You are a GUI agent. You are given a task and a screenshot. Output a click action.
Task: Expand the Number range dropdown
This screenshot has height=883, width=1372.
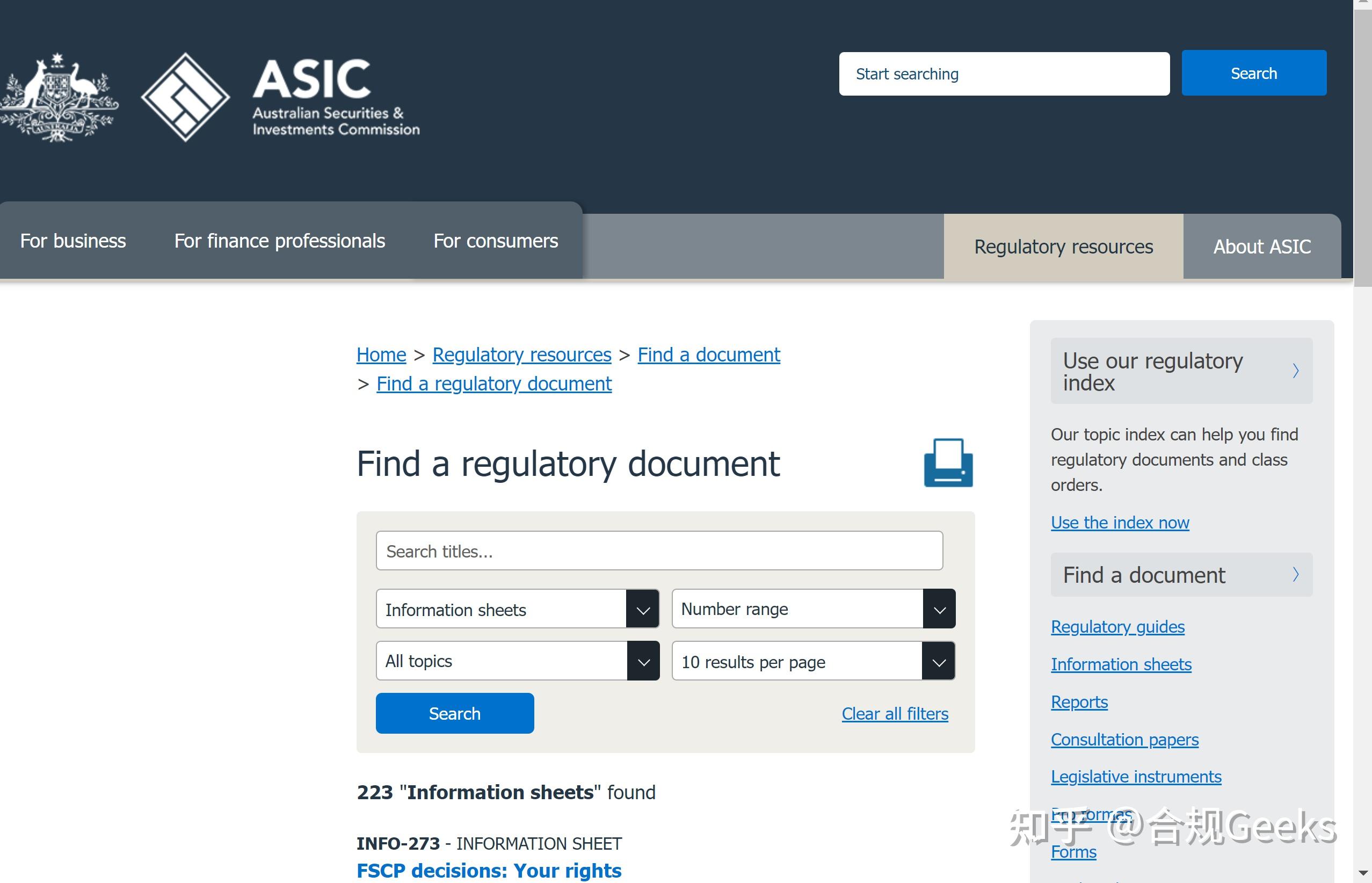coord(812,609)
